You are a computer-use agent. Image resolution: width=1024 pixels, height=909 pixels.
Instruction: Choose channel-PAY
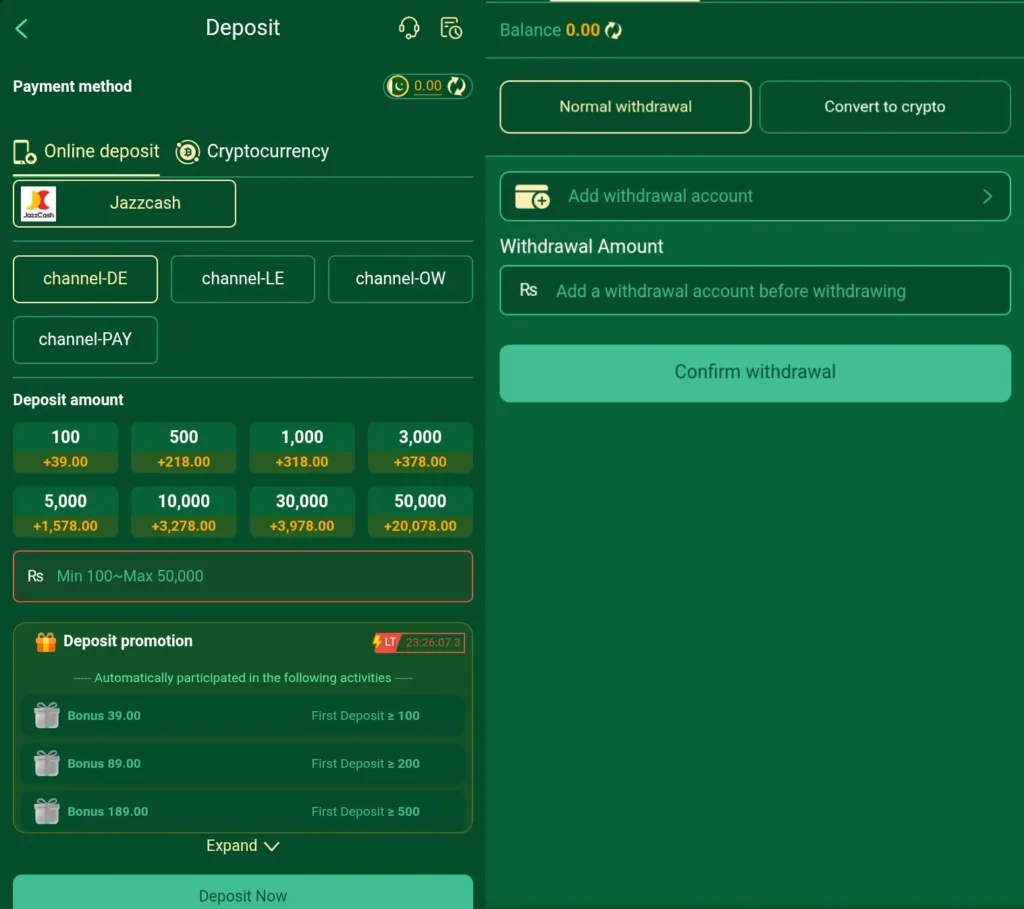(x=85, y=340)
